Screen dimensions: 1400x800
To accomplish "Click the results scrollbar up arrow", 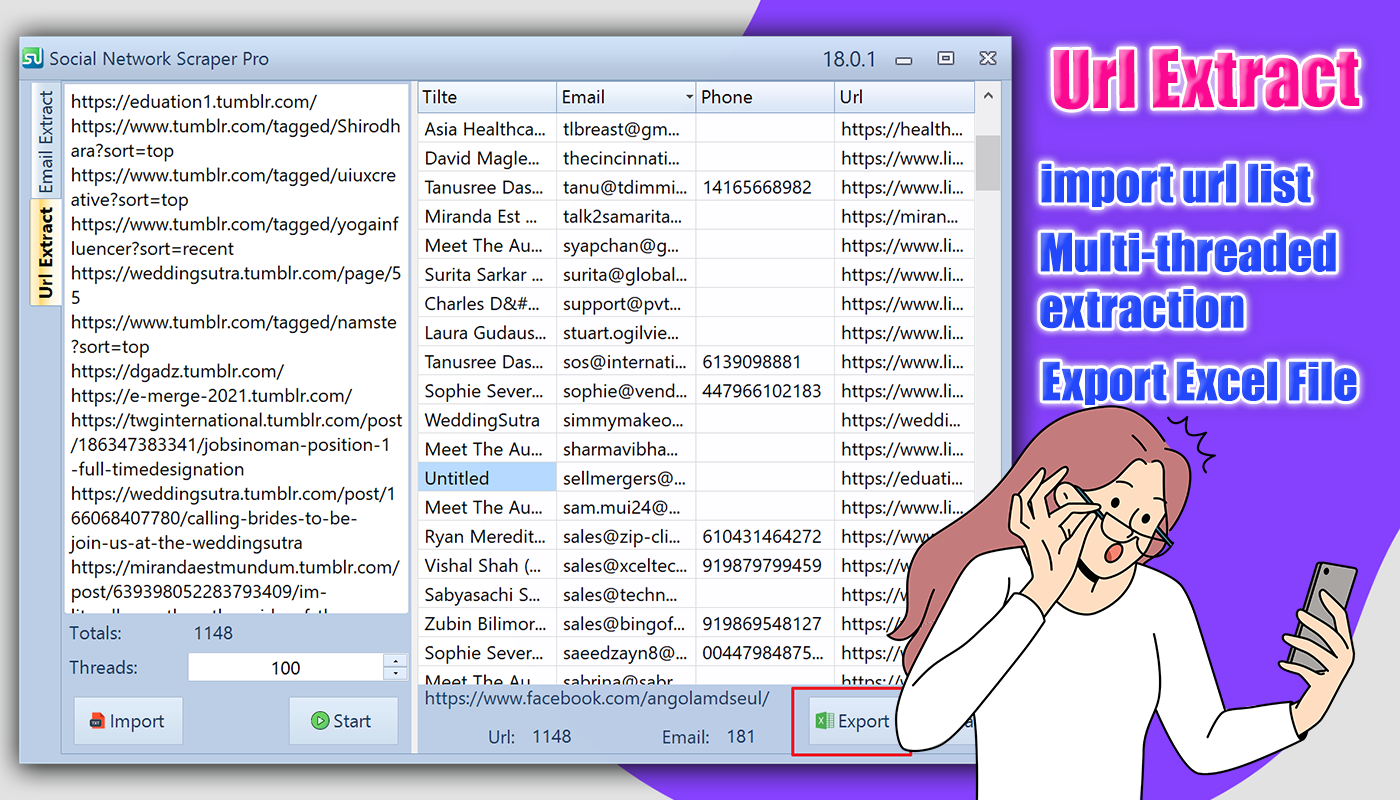I will tap(988, 97).
